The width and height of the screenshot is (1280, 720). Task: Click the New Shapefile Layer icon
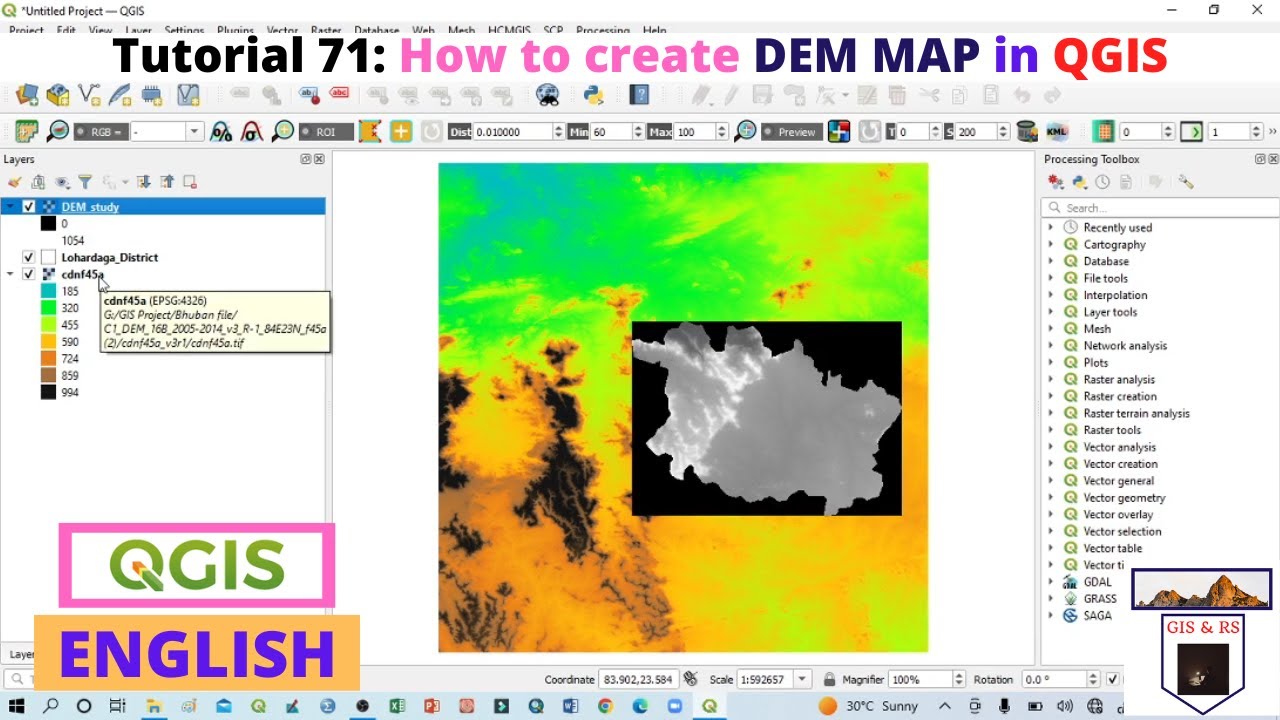tap(89, 95)
